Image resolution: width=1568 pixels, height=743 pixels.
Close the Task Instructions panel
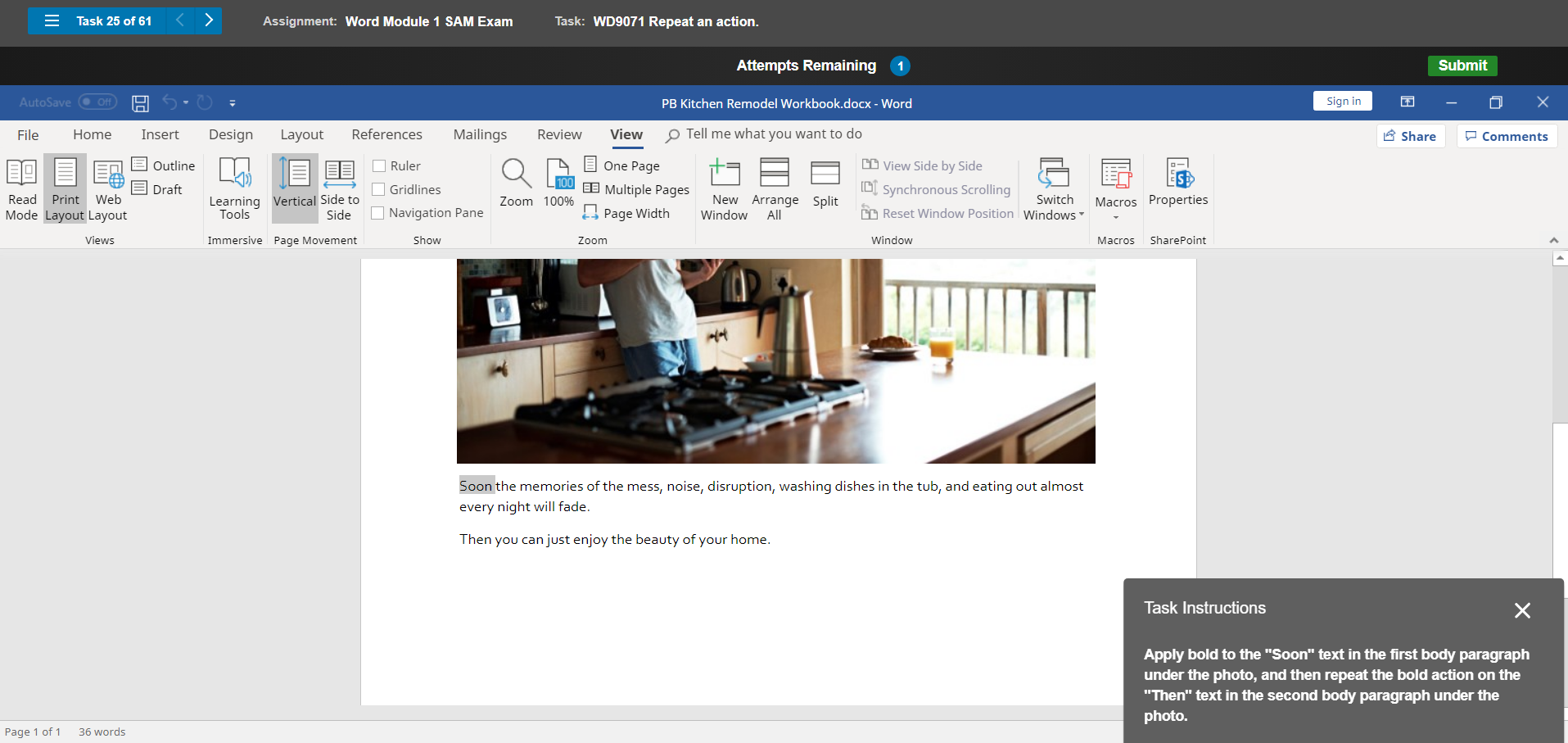coord(1522,610)
